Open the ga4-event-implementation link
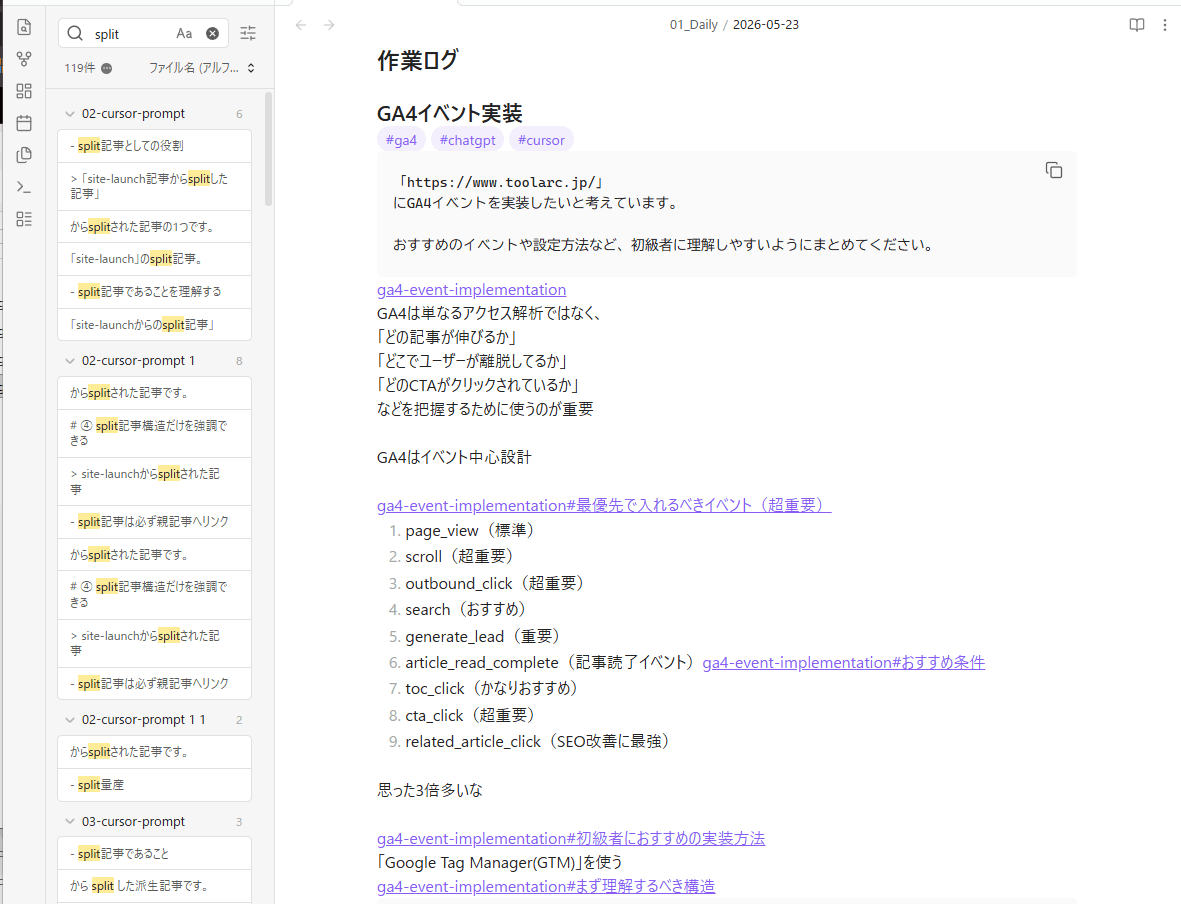The image size is (1181, 904). [x=471, y=290]
